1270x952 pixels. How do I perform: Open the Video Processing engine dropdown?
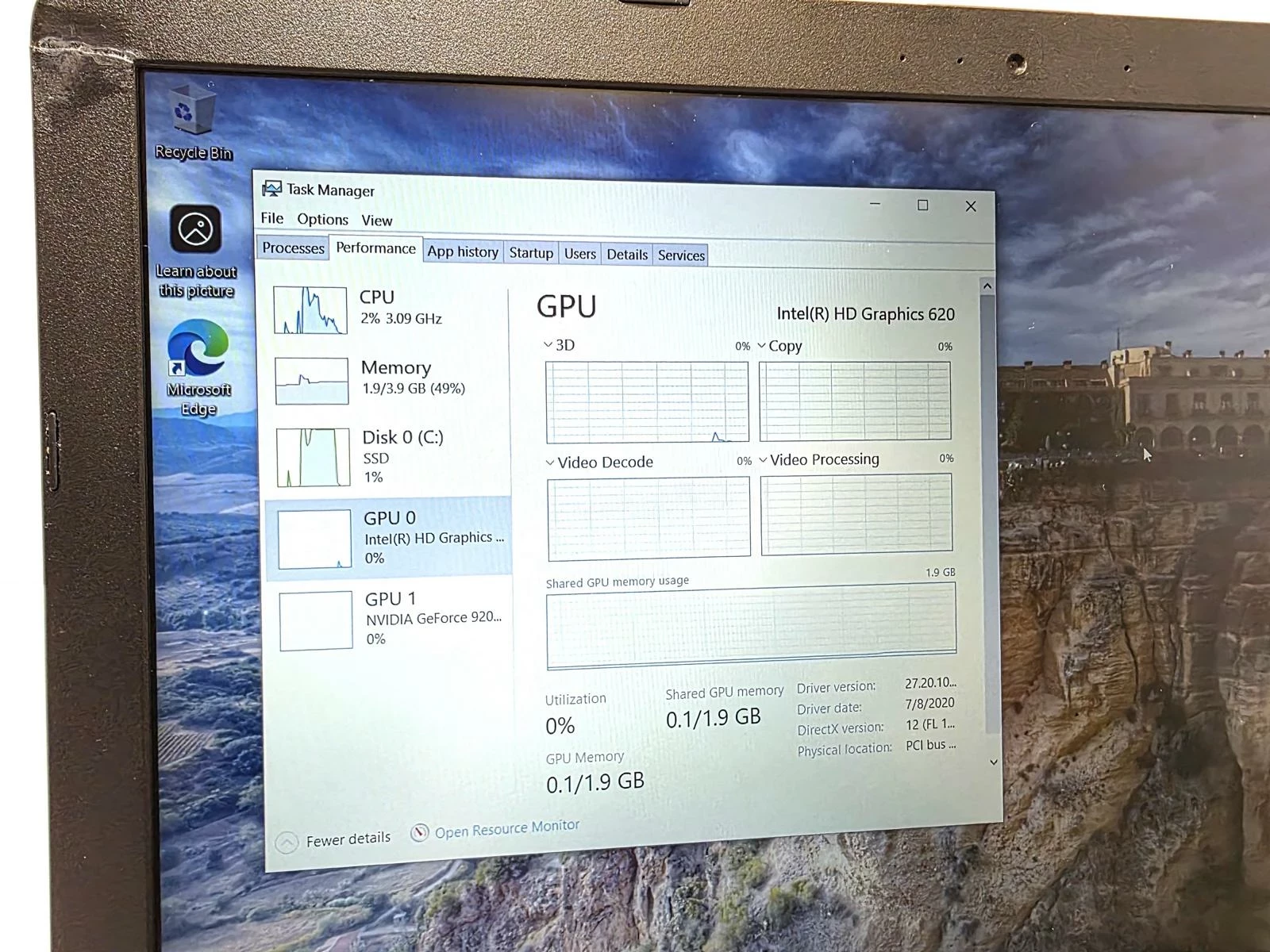click(x=764, y=460)
